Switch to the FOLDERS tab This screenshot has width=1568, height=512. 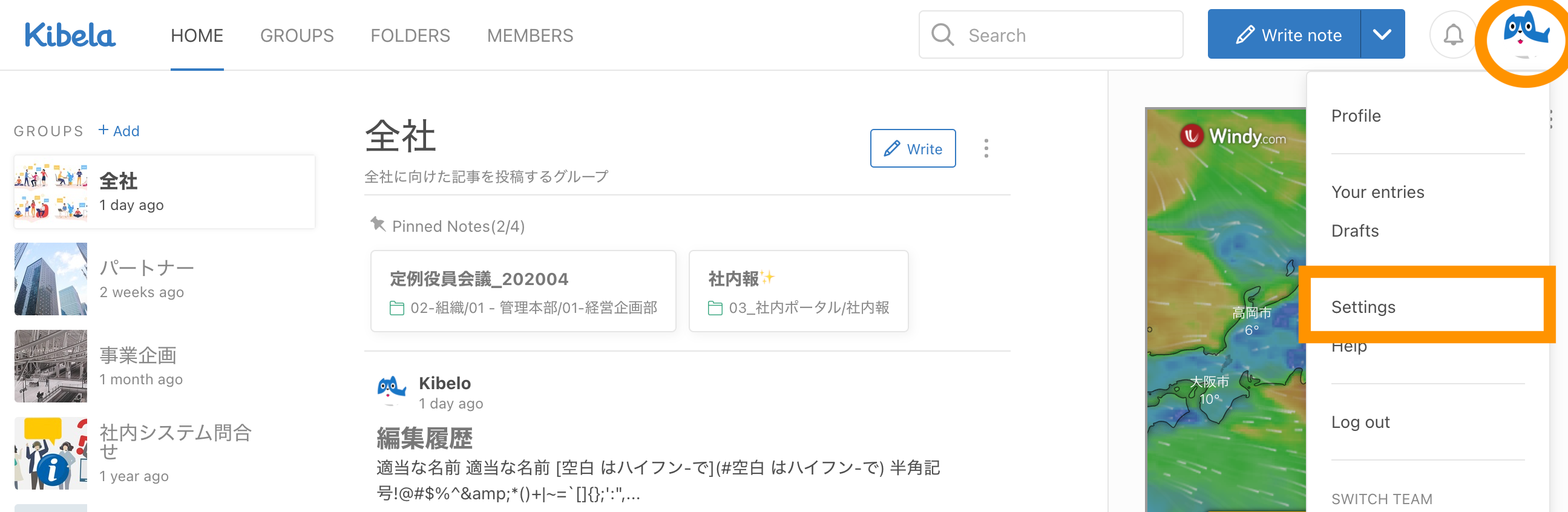pyautogui.click(x=410, y=35)
